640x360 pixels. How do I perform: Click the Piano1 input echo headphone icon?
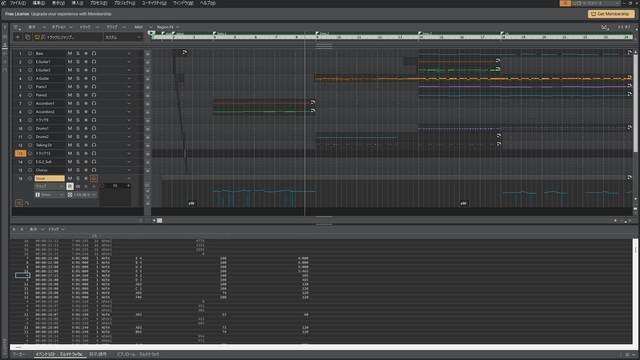[94, 87]
